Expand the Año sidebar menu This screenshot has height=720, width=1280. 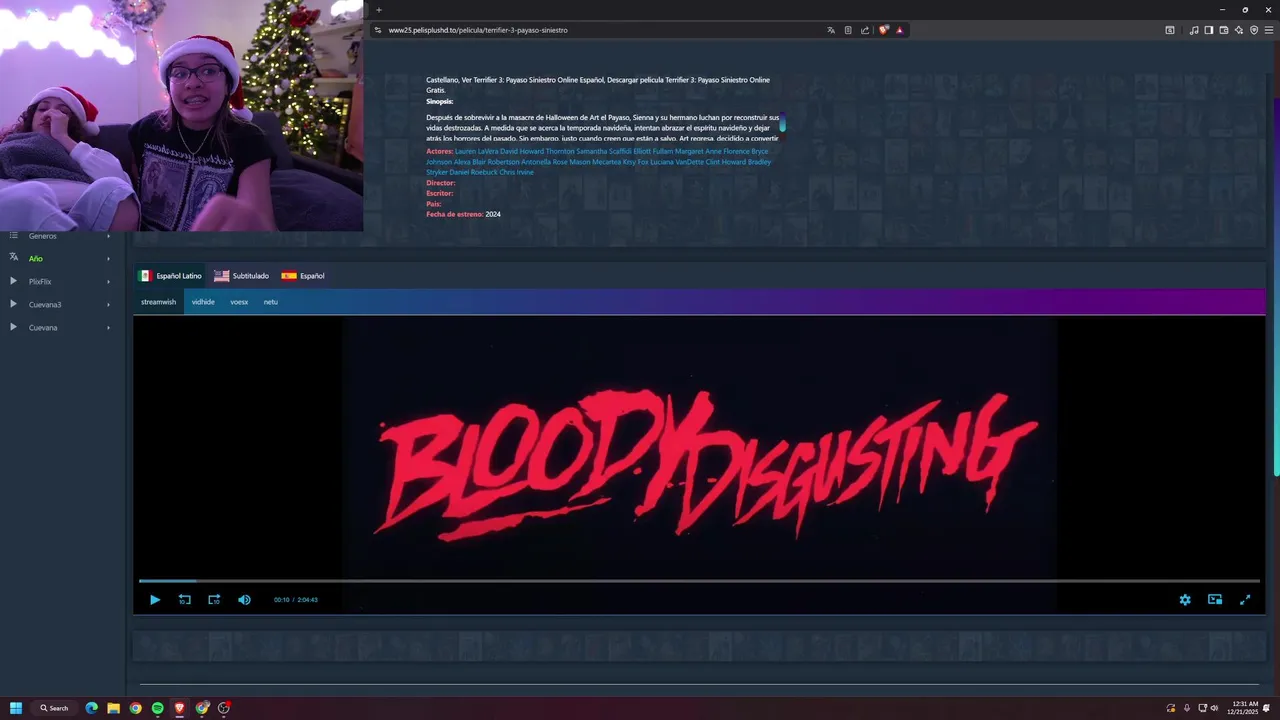point(60,259)
